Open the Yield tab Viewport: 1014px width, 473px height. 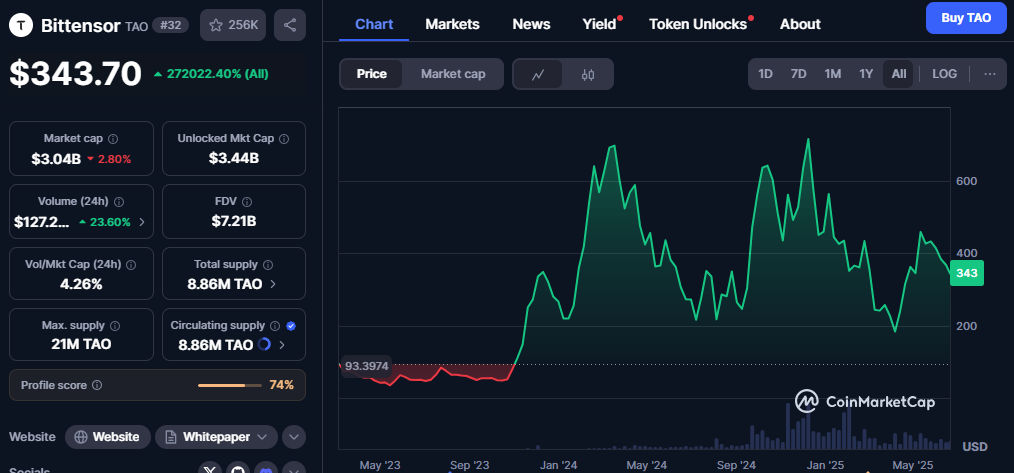tap(598, 24)
